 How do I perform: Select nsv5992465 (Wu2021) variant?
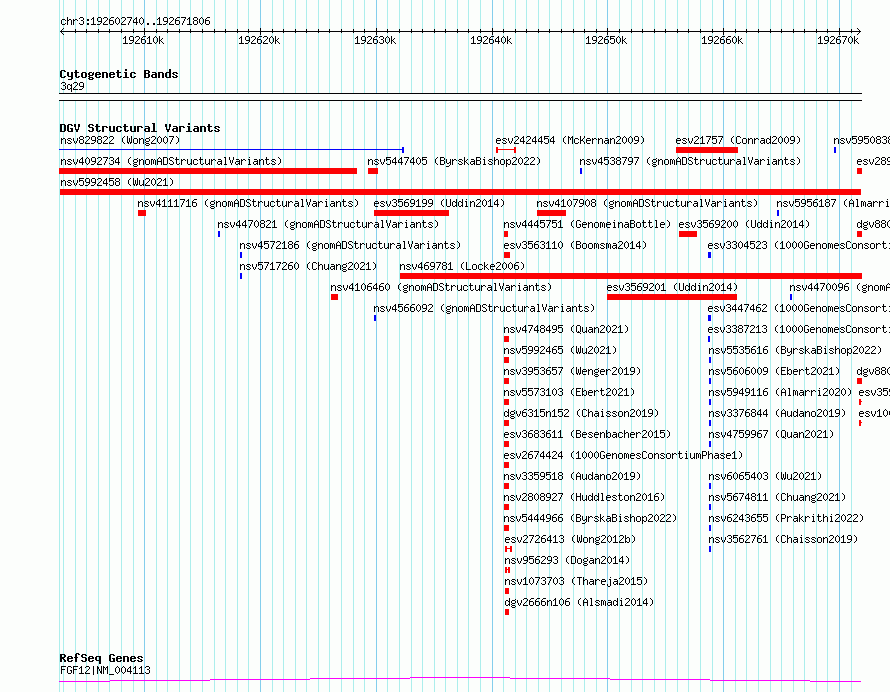click(x=560, y=350)
